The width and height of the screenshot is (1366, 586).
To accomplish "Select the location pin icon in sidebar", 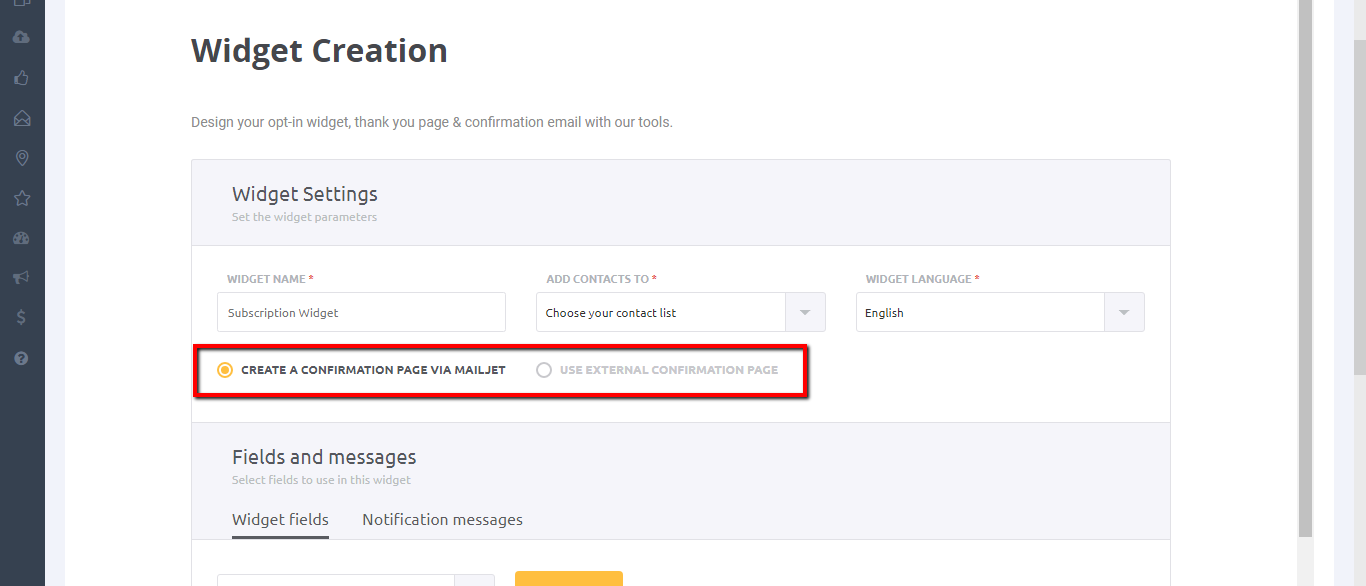I will pos(22,158).
